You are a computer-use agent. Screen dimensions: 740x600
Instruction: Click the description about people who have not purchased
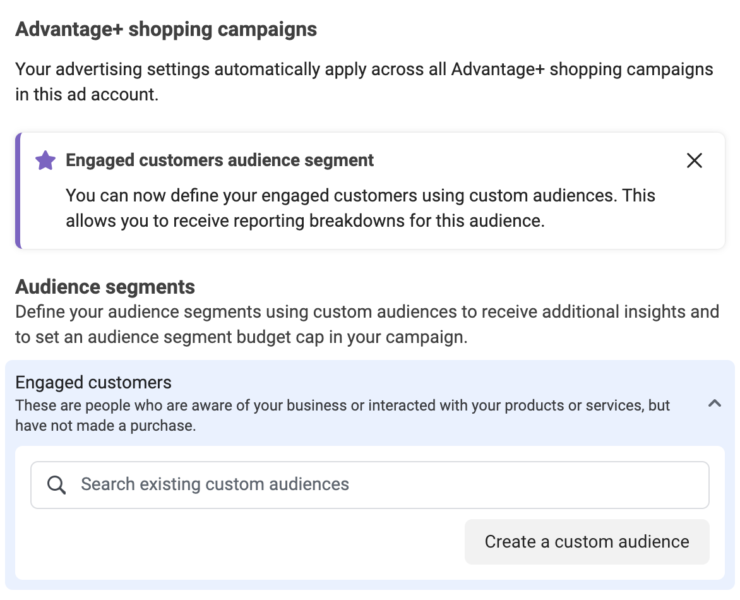(342, 415)
